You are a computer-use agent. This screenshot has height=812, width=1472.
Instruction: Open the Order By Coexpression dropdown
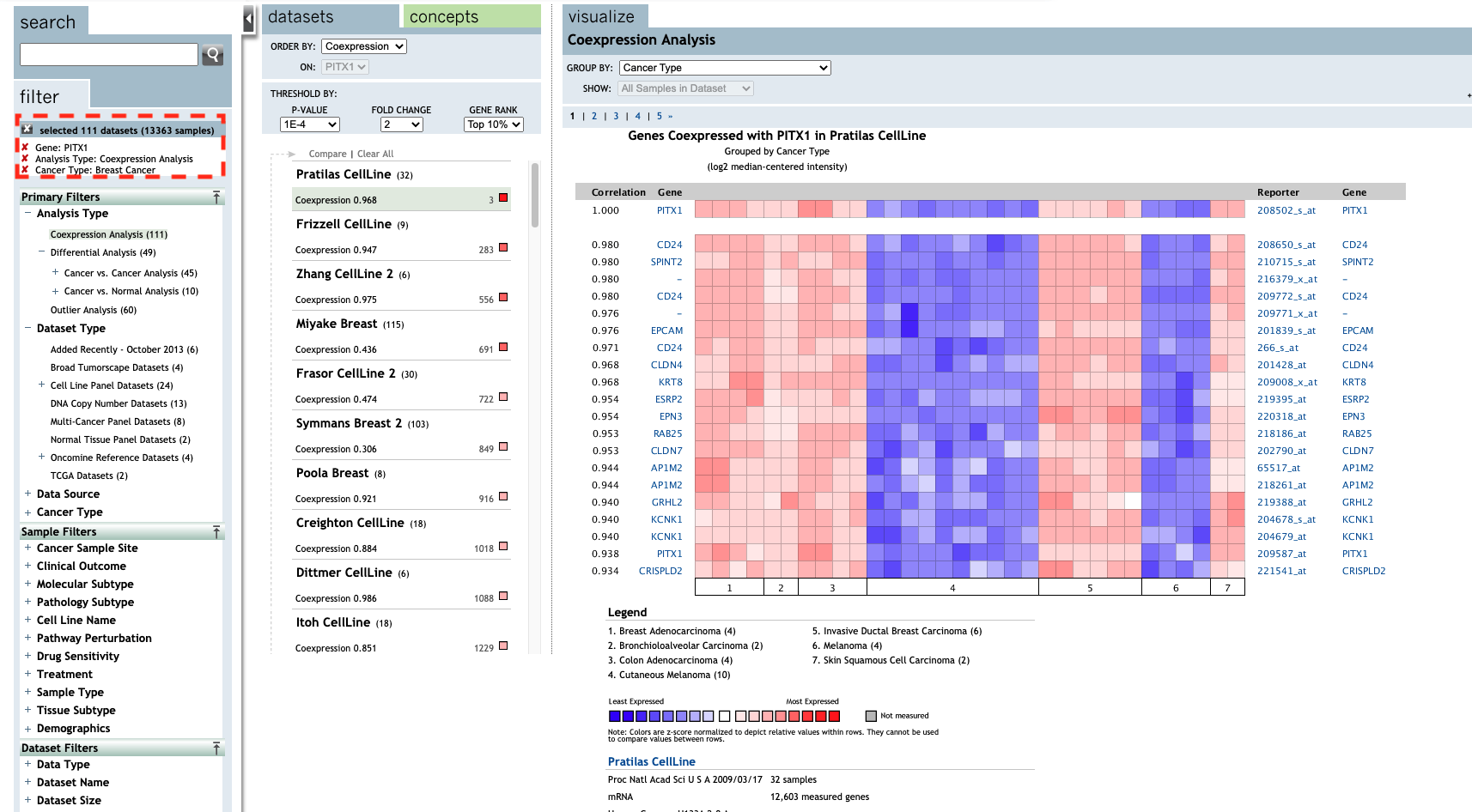click(364, 46)
